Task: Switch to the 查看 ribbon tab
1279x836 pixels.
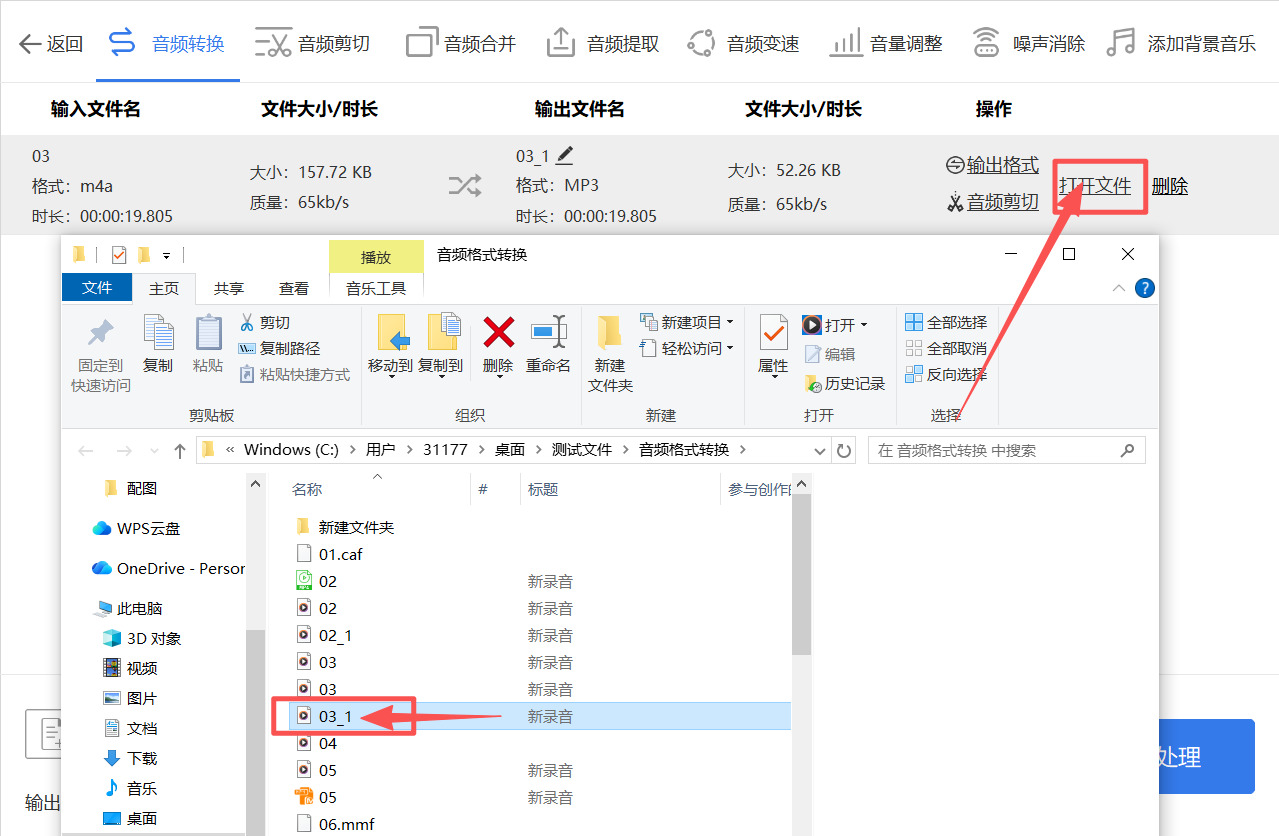Action: tap(293, 288)
